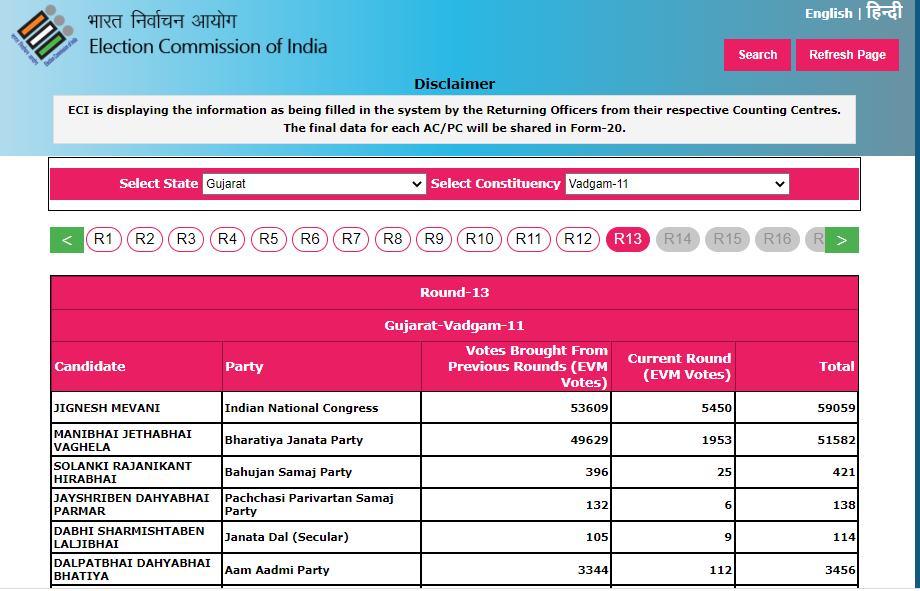Expand the Select Constituency dropdown

tap(676, 184)
